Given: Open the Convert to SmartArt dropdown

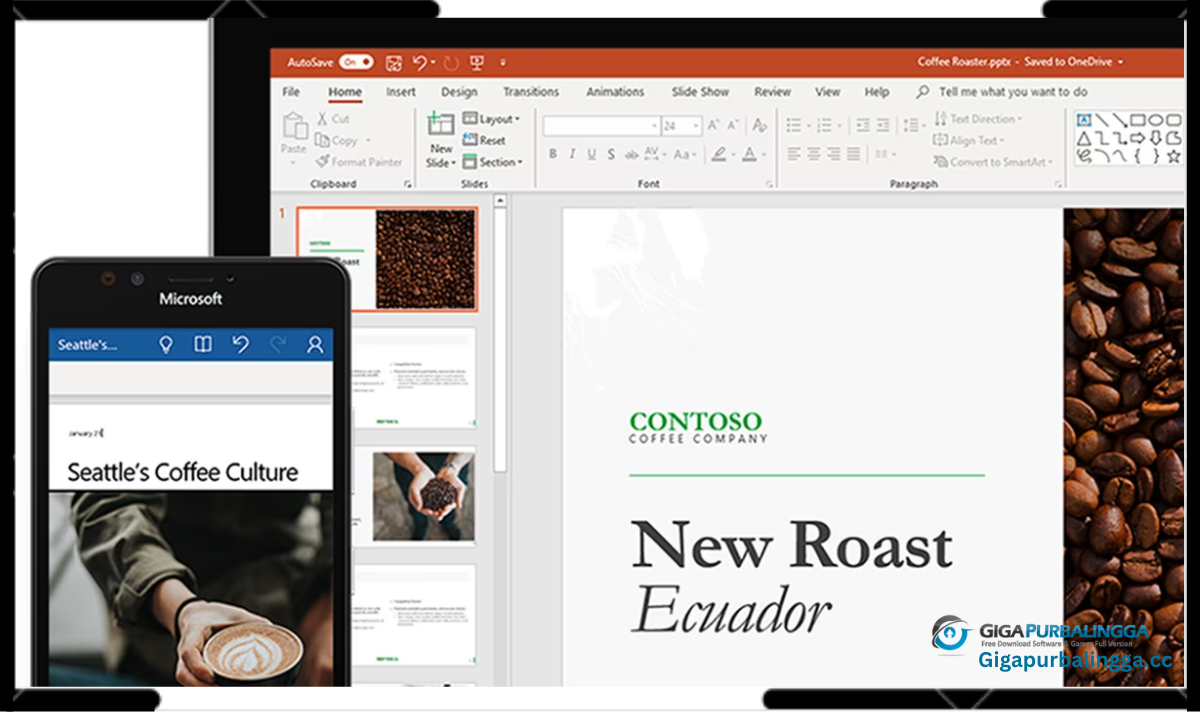Looking at the screenshot, I should 992,161.
